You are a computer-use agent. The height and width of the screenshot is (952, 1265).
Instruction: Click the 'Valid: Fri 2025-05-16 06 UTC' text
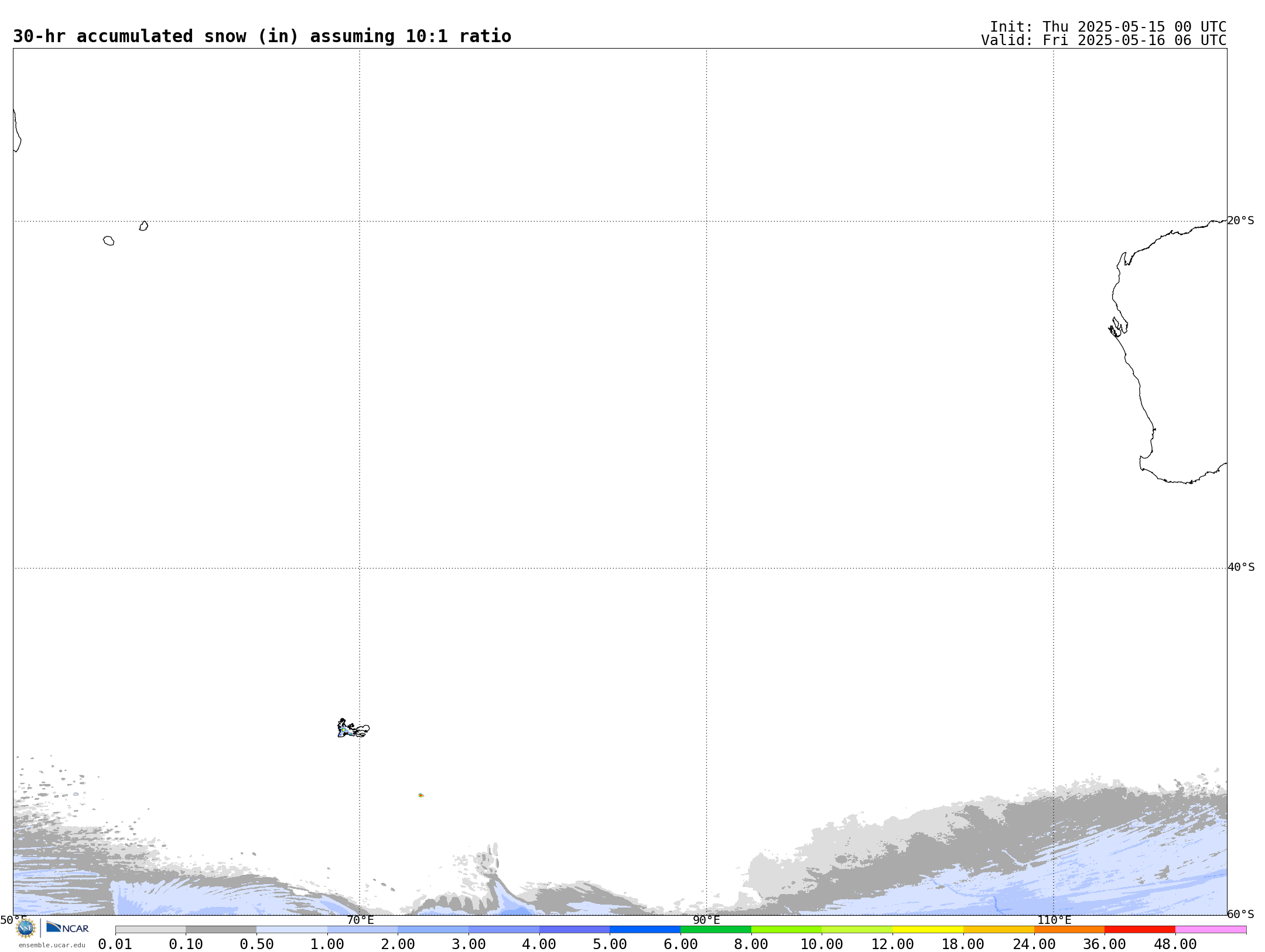tap(1104, 40)
